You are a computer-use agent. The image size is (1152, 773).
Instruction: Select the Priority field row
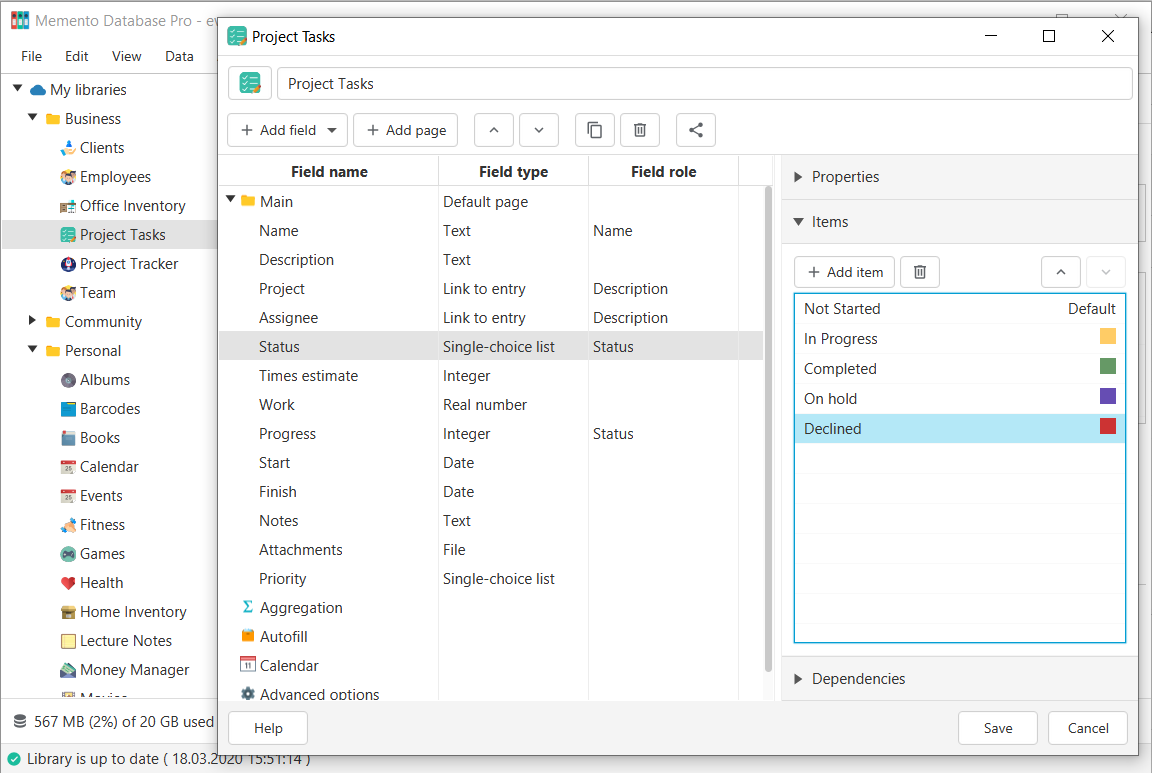pos(283,579)
